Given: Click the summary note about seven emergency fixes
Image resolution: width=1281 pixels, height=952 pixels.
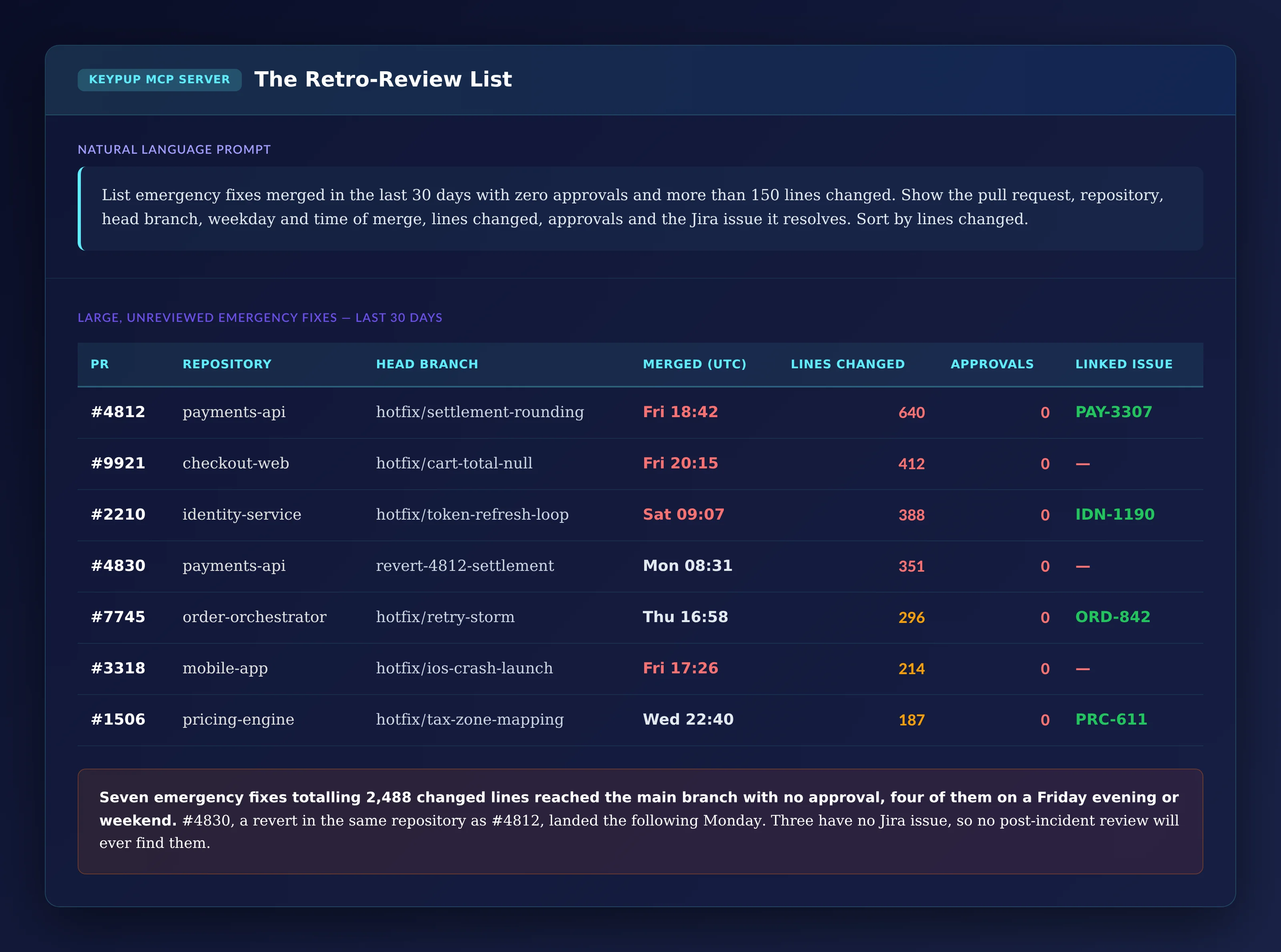Looking at the screenshot, I should [x=640, y=821].
